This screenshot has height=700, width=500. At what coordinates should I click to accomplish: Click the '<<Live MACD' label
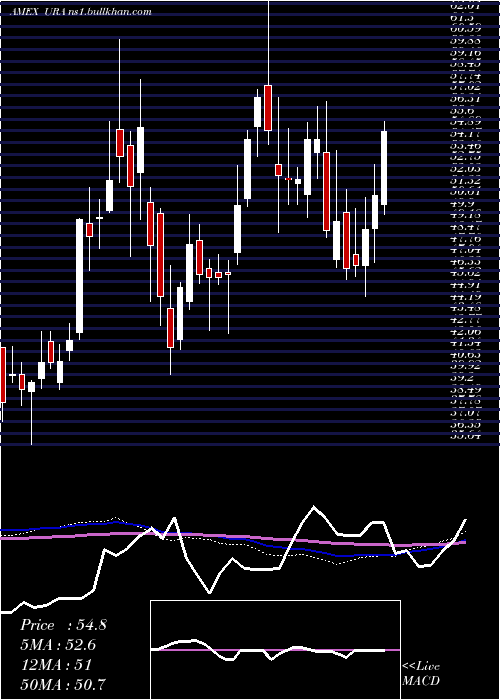tap(421, 674)
